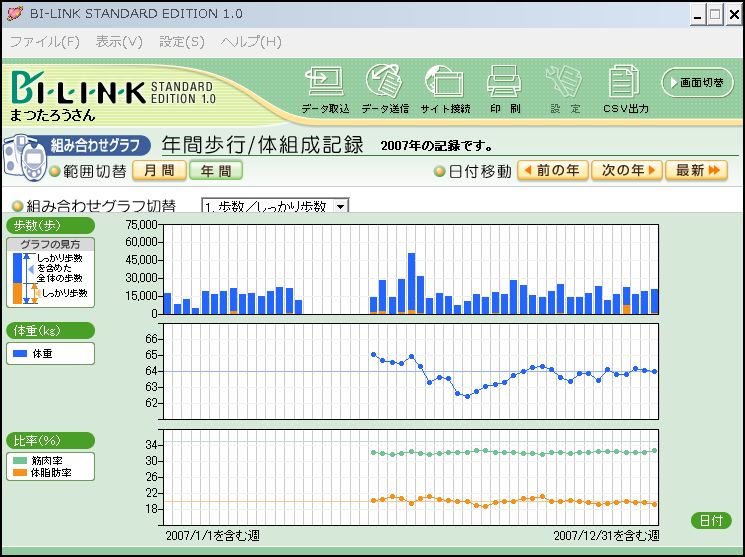The image size is (745, 557).
Task: Switch range to 月間 (monthly)
Action: pyautogui.click(x=159, y=171)
